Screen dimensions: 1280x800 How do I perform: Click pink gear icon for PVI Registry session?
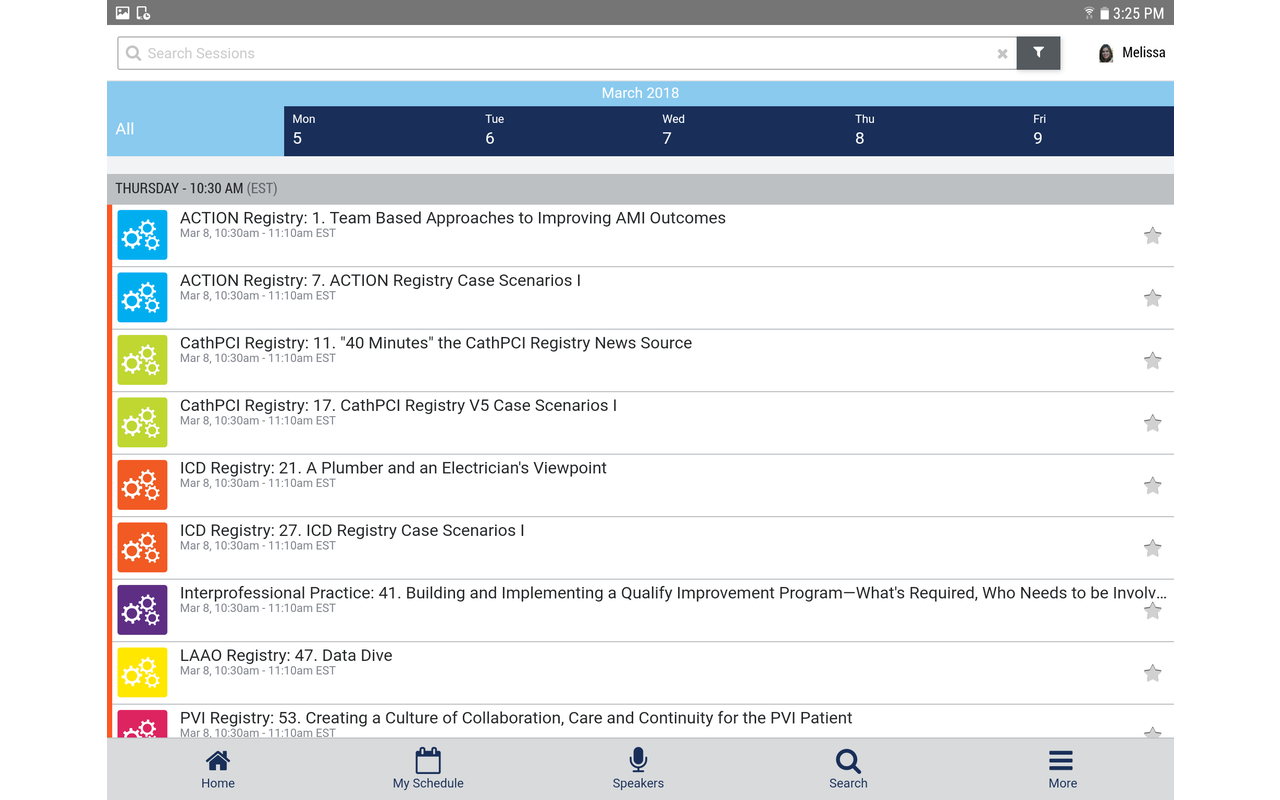[142, 724]
